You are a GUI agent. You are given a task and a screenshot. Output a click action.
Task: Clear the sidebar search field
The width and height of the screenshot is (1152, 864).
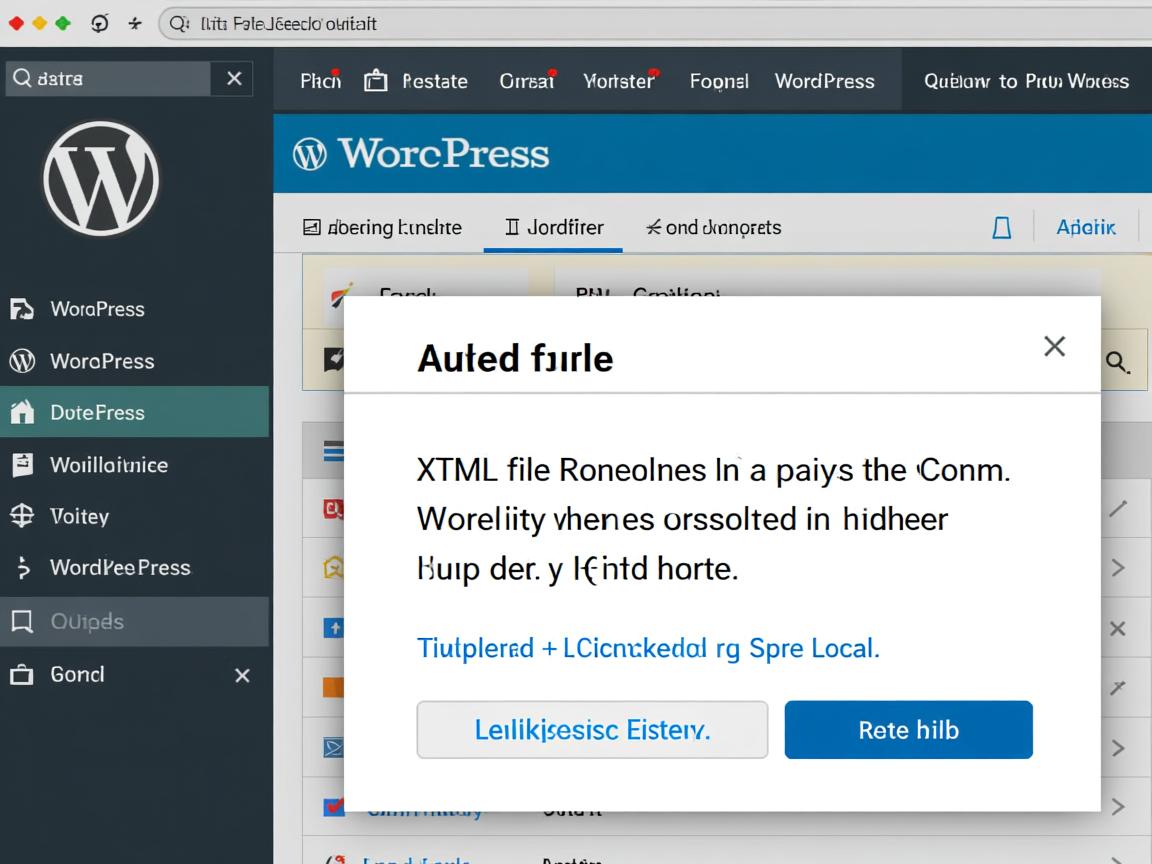tap(234, 78)
